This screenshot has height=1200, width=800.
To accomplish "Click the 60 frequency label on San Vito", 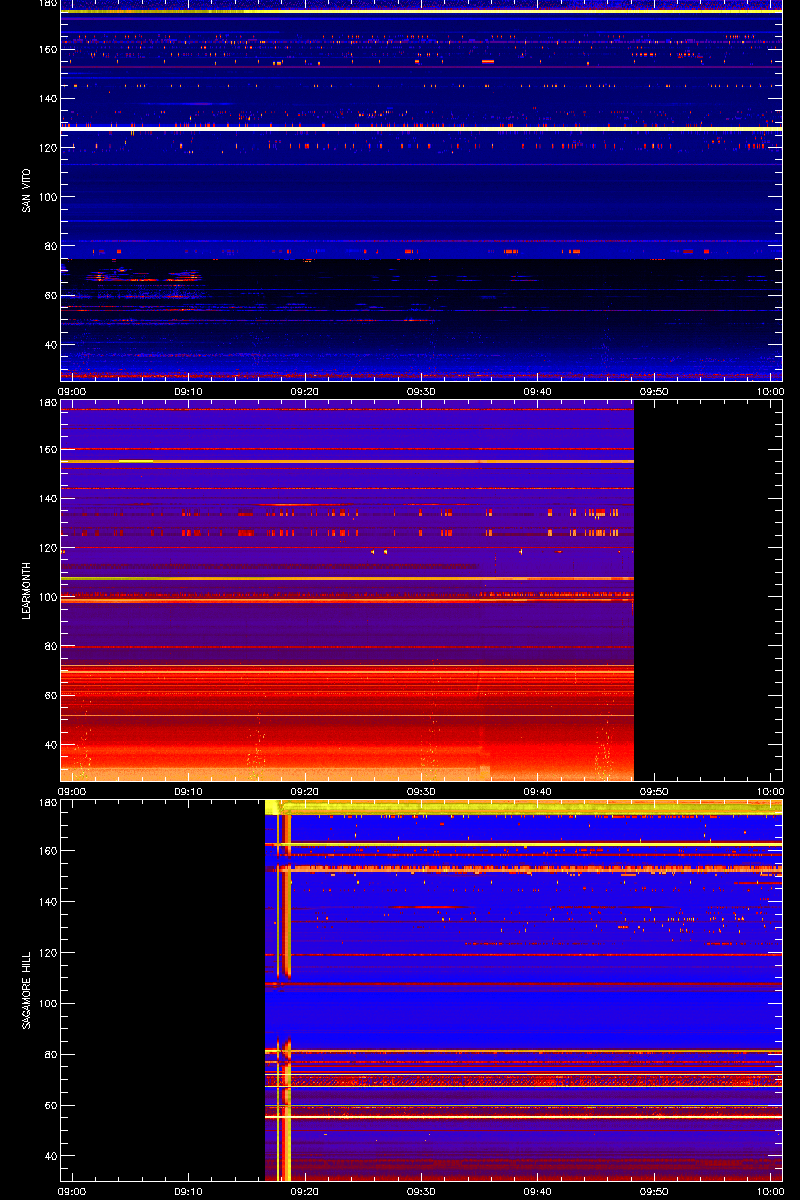I will 49,295.
